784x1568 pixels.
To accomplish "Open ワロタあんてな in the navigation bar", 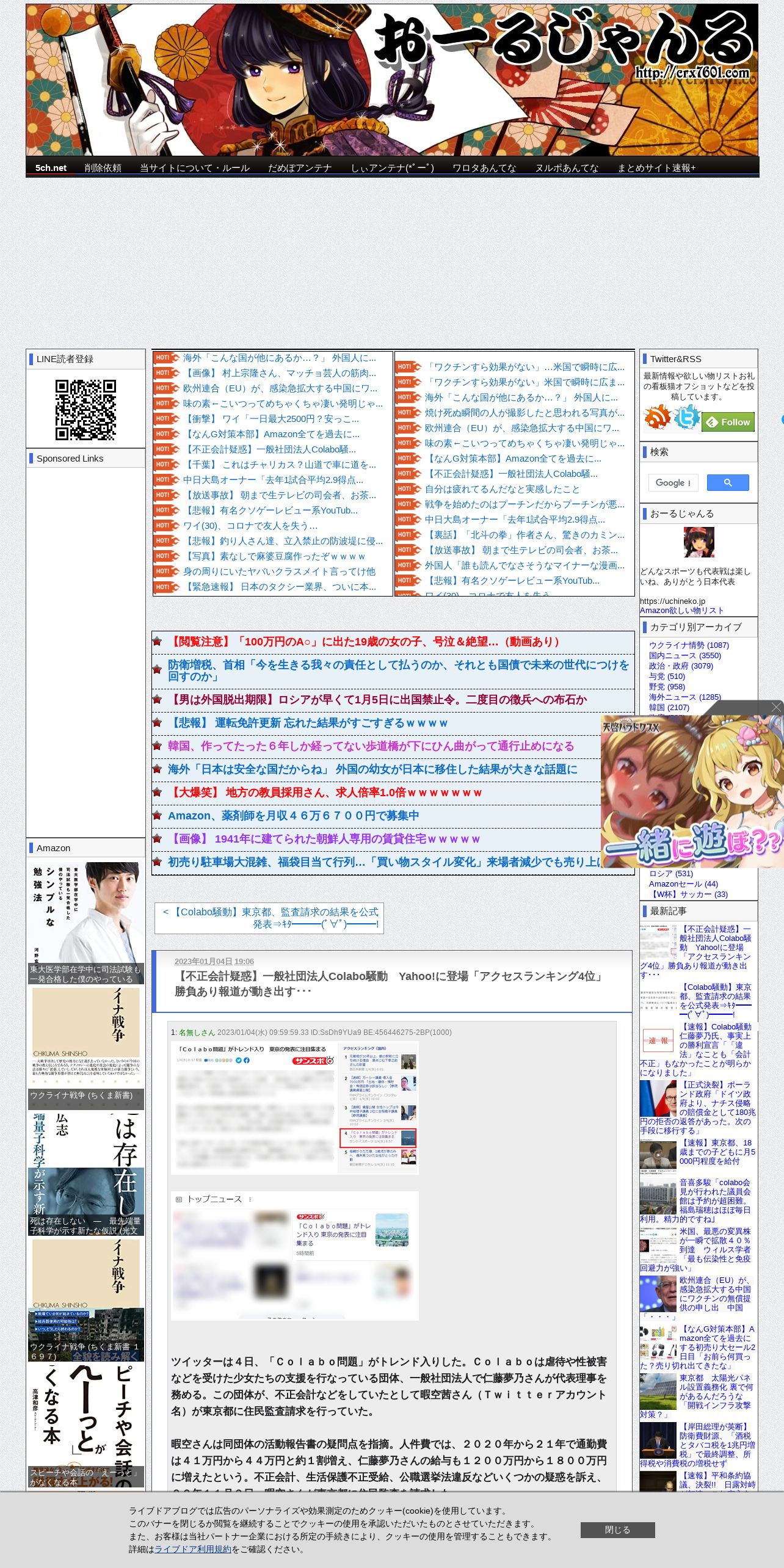I will click(x=484, y=167).
